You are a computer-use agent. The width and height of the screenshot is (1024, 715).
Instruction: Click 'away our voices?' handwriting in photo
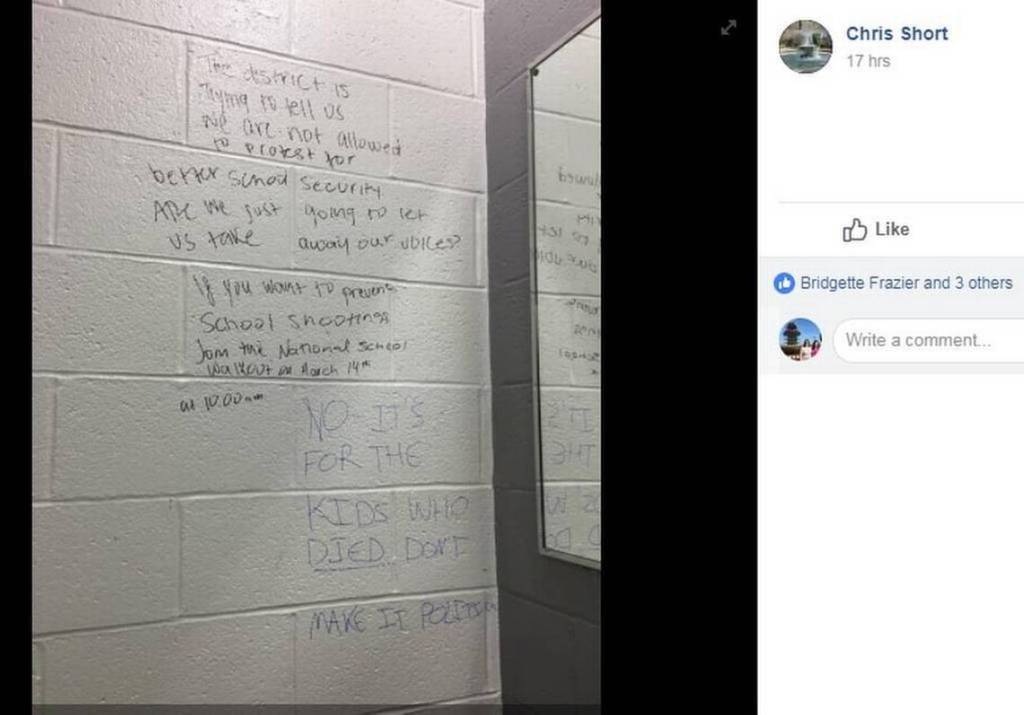coord(379,242)
